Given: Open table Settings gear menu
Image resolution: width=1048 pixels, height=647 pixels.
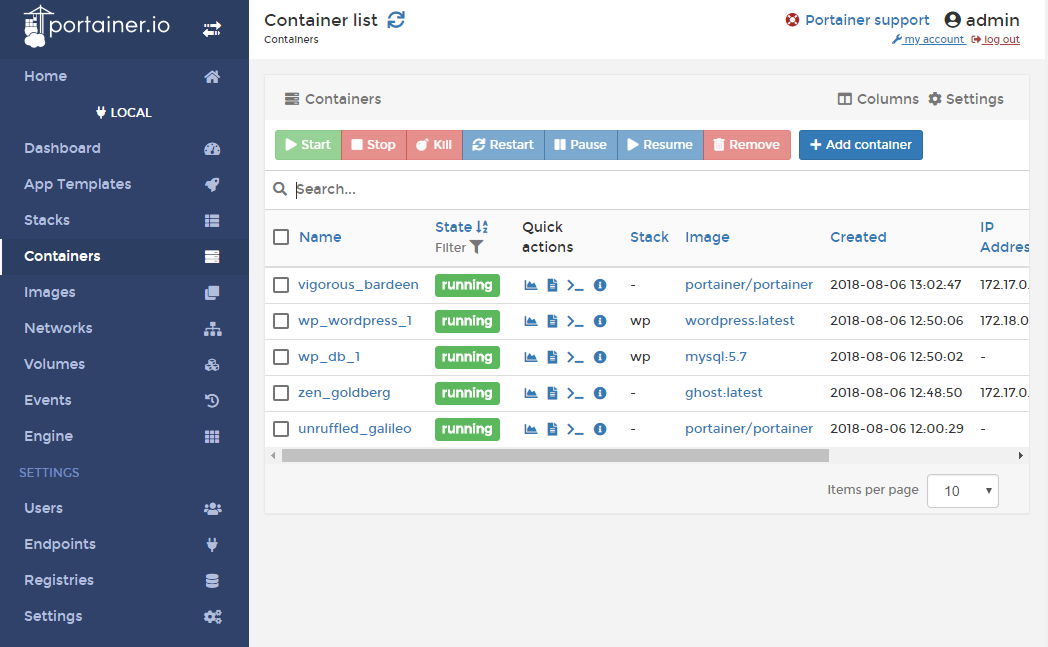Looking at the screenshot, I should click(966, 99).
